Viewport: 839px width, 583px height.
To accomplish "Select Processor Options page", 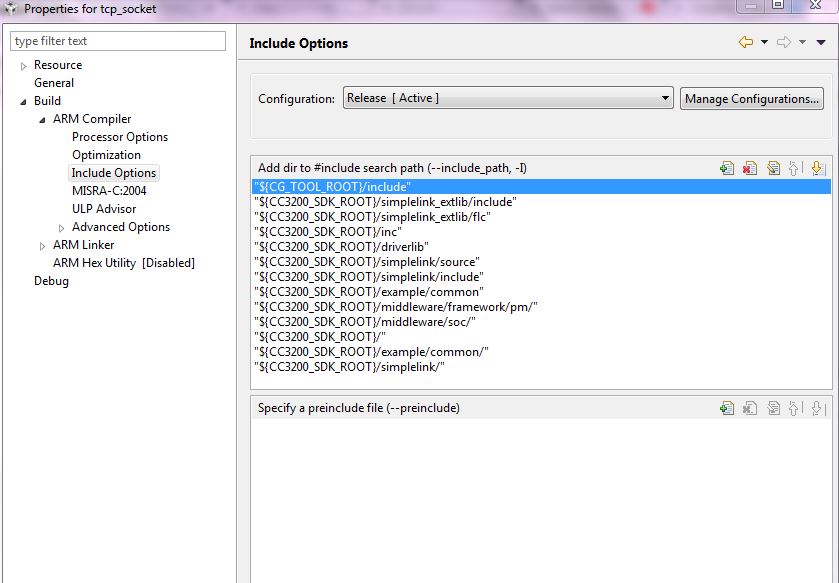I will click(120, 137).
